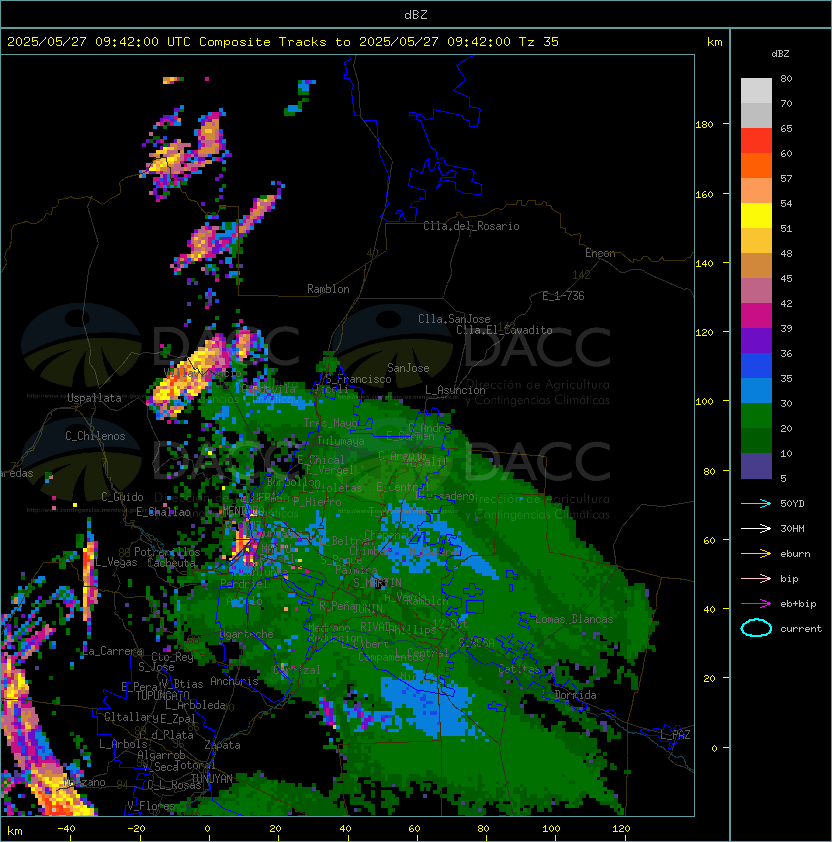Click the '50YD' legend label
The width and height of the screenshot is (832, 842).
click(792, 504)
